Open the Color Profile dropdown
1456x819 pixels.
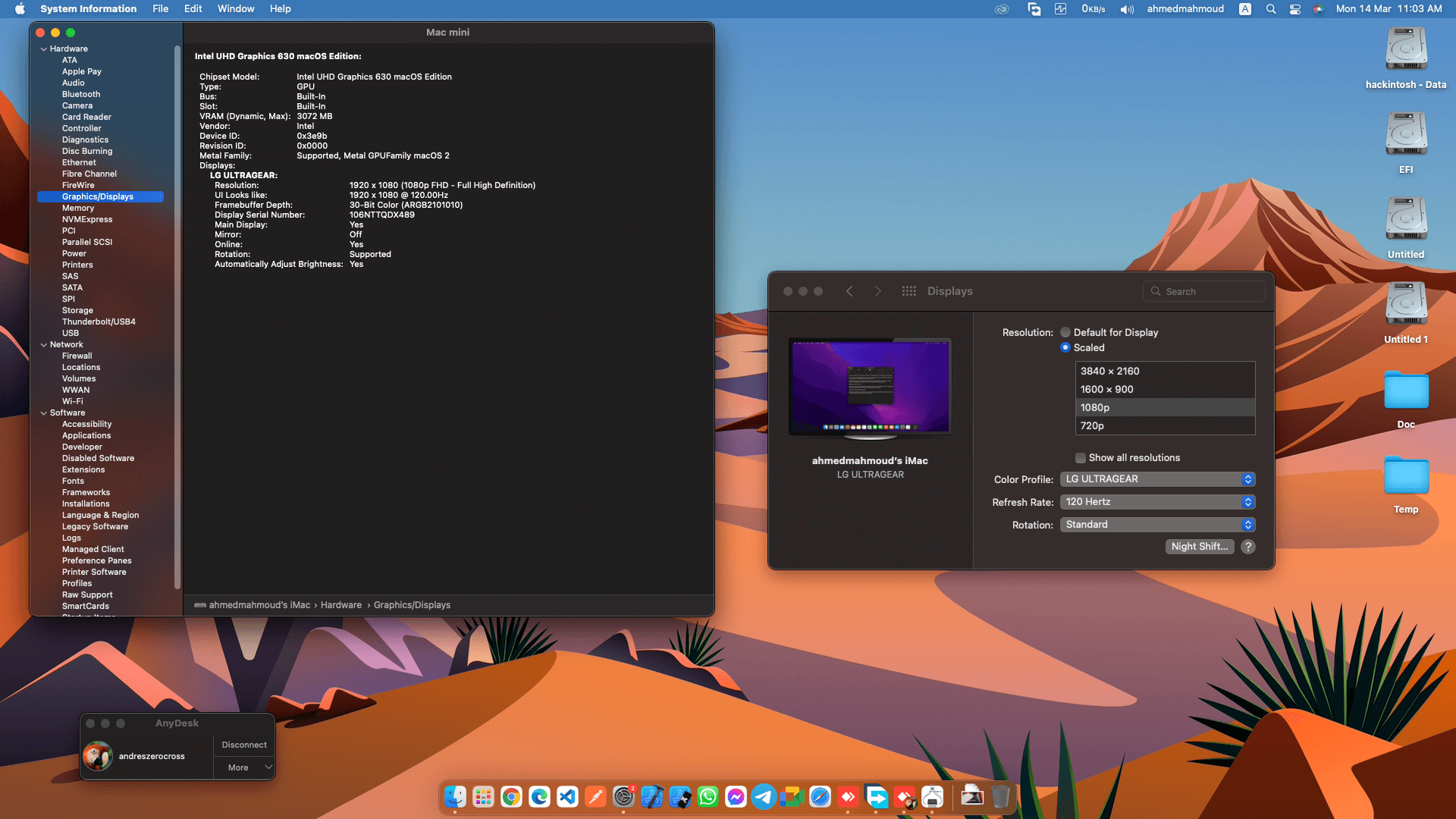1157,479
